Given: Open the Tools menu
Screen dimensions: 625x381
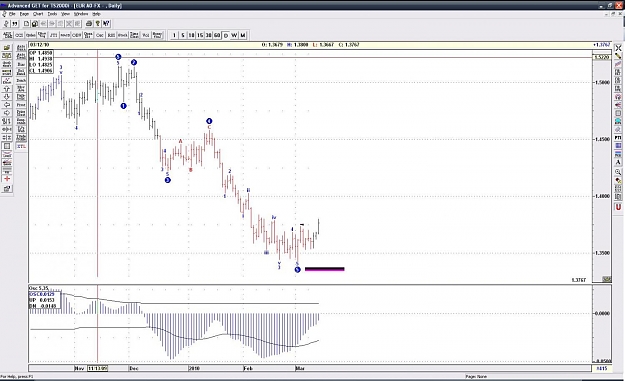Looking at the screenshot, I should [x=52, y=14].
